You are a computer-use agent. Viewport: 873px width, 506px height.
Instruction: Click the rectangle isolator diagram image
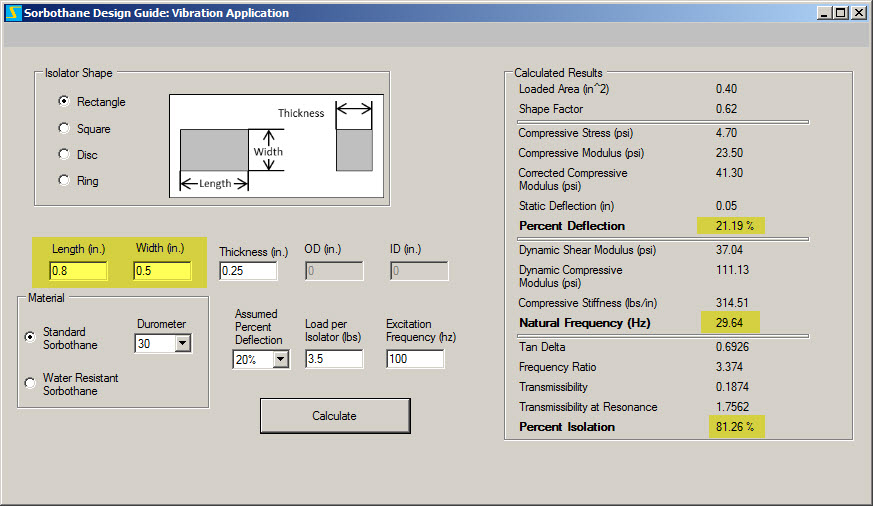click(276, 146)
